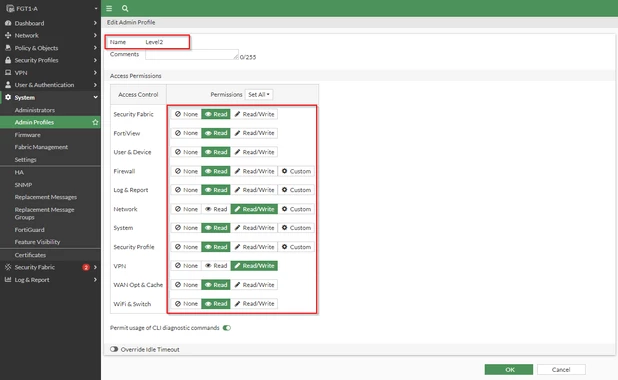Click into the Comments text field

pyautogui.click(x=192, y=54)
